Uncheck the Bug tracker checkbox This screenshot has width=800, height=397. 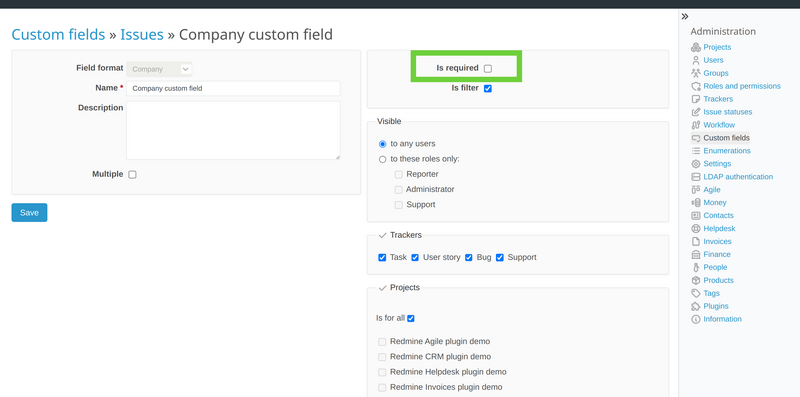[469, 258]
